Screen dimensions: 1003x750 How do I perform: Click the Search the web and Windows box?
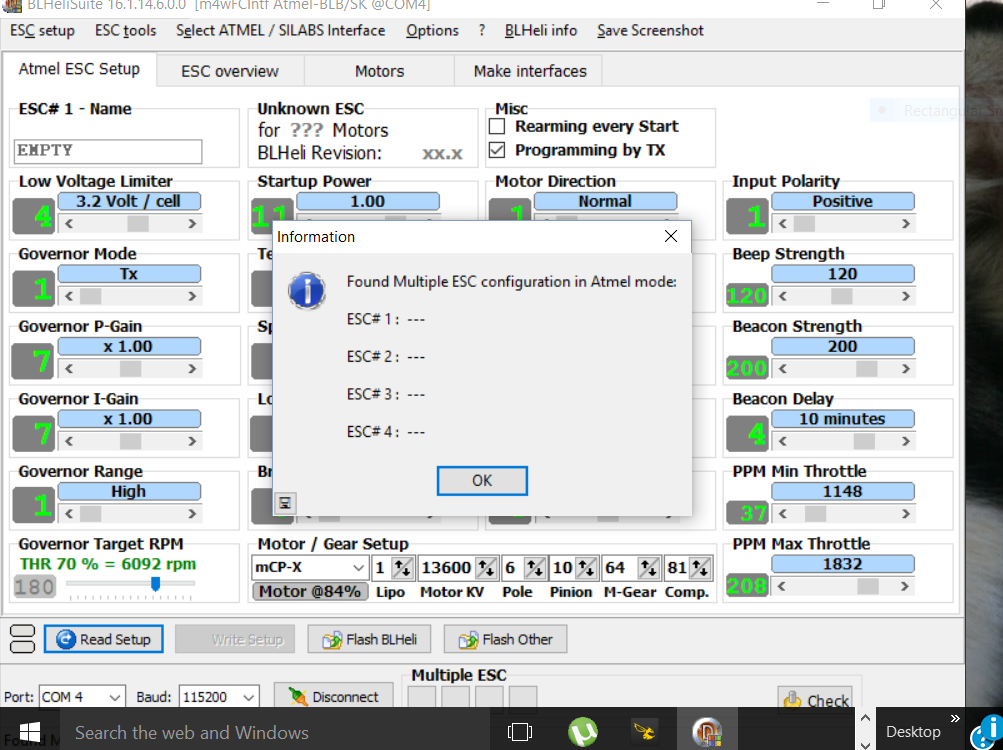coord(275,731)
